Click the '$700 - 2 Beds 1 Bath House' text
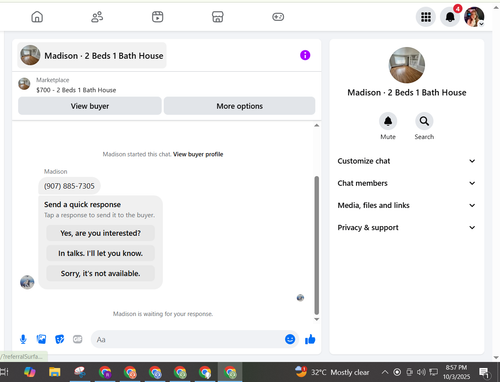Screen dimensions: 500x382 (x=76, y=90)
